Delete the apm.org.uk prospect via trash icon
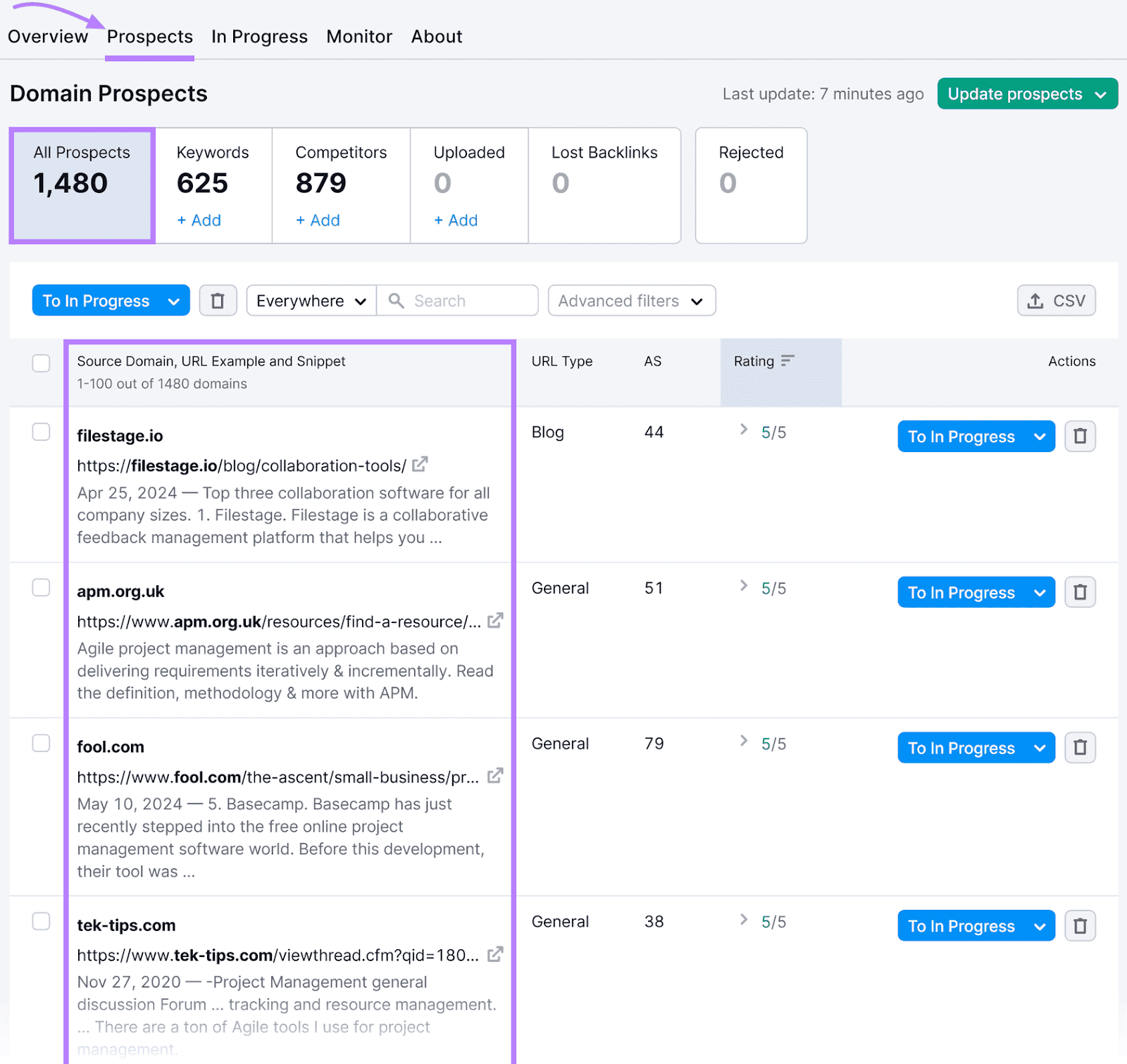The width and height of the screenshot is (1127, 1064). 1080,592
